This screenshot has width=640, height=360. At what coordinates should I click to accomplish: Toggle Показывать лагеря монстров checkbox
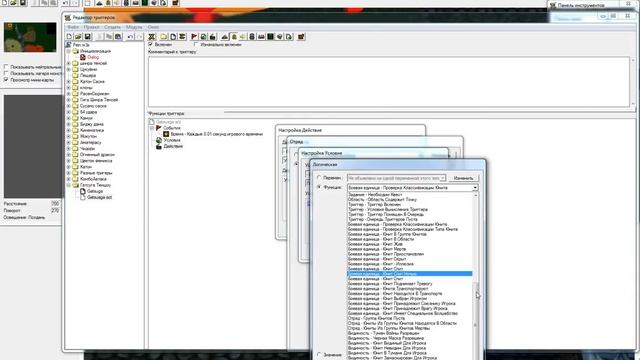(x=6, y=73)
